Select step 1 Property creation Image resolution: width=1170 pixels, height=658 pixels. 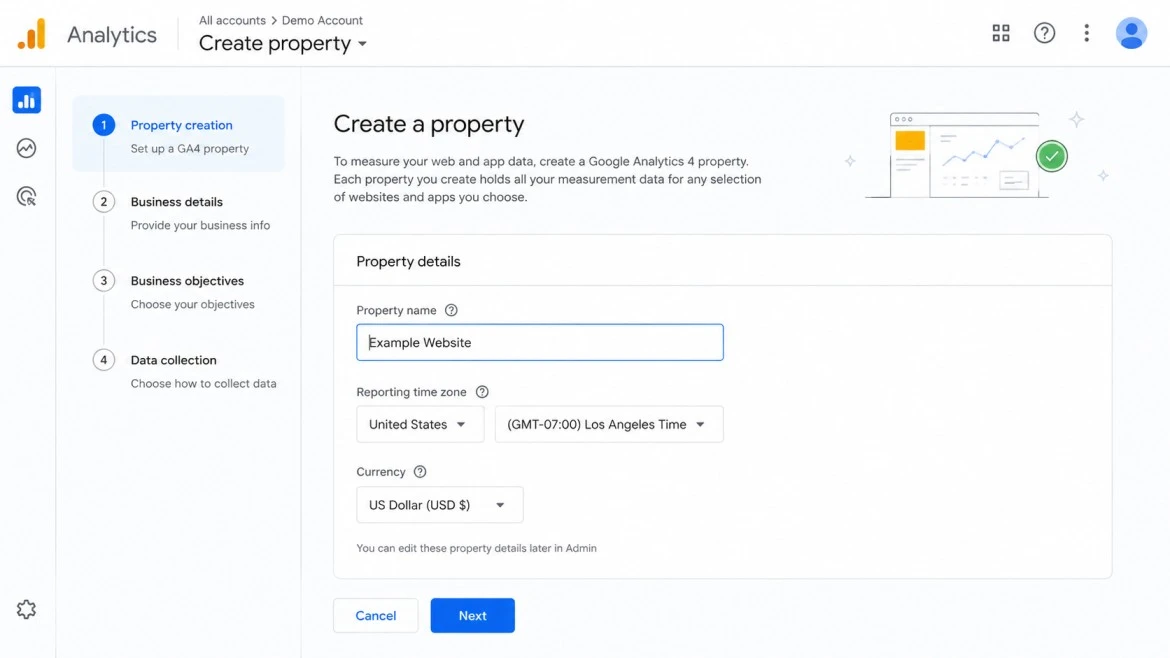(x=179, y=134)
